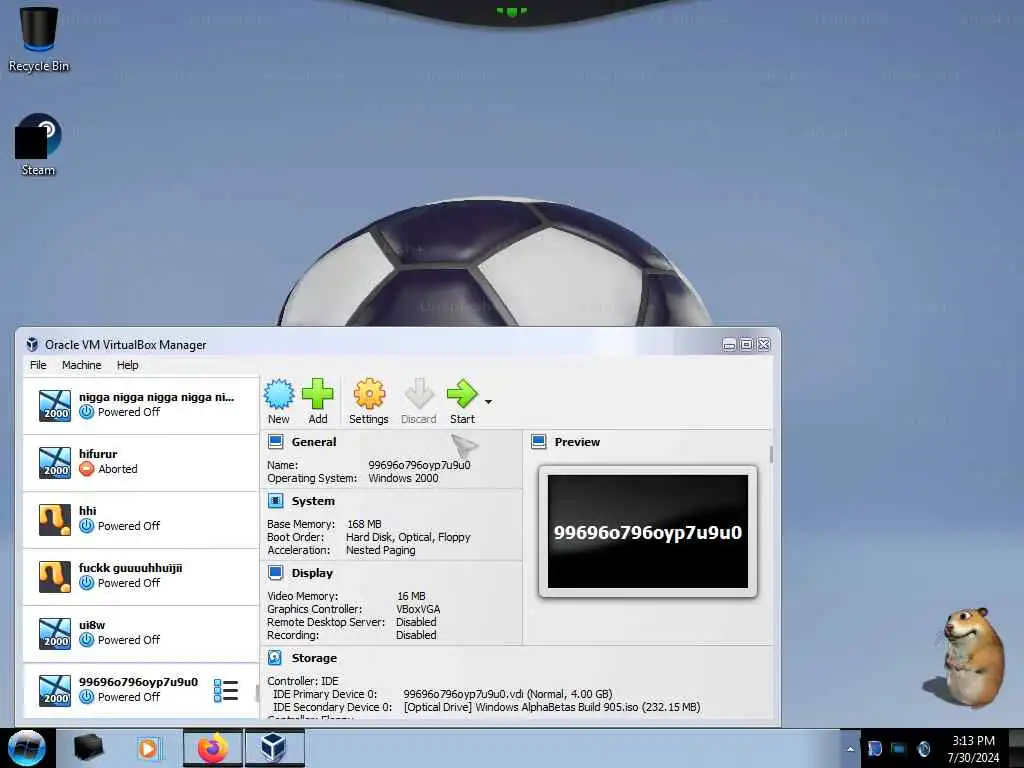Click the New machine toolbar icon
Viewport: 1024px width, 768px height.
click(x=279, y=401)
